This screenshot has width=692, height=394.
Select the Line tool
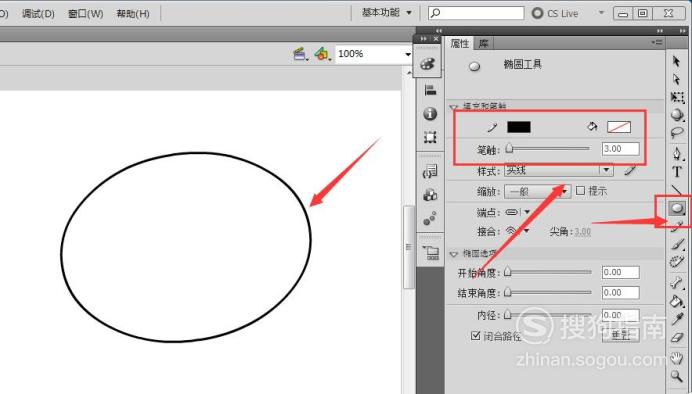pos(677,190)
